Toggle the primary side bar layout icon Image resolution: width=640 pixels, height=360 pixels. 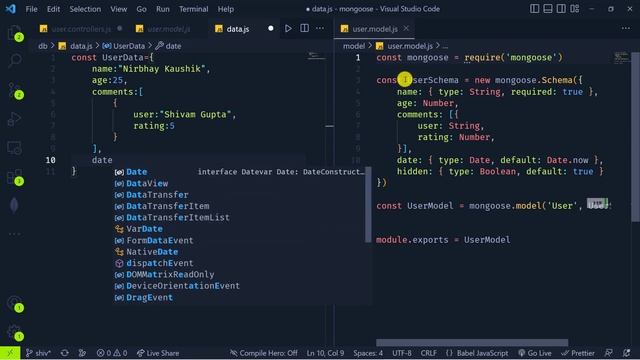click(534, 9)
